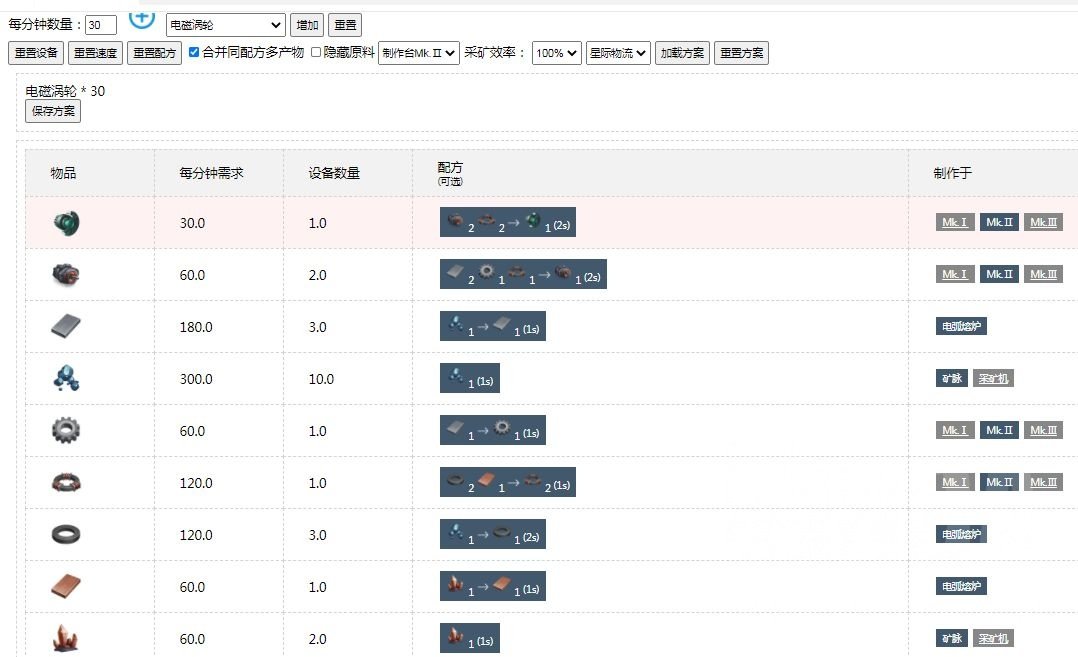
Task: Click the 300.0 per-minute value
Action: [x=196, y=379]
